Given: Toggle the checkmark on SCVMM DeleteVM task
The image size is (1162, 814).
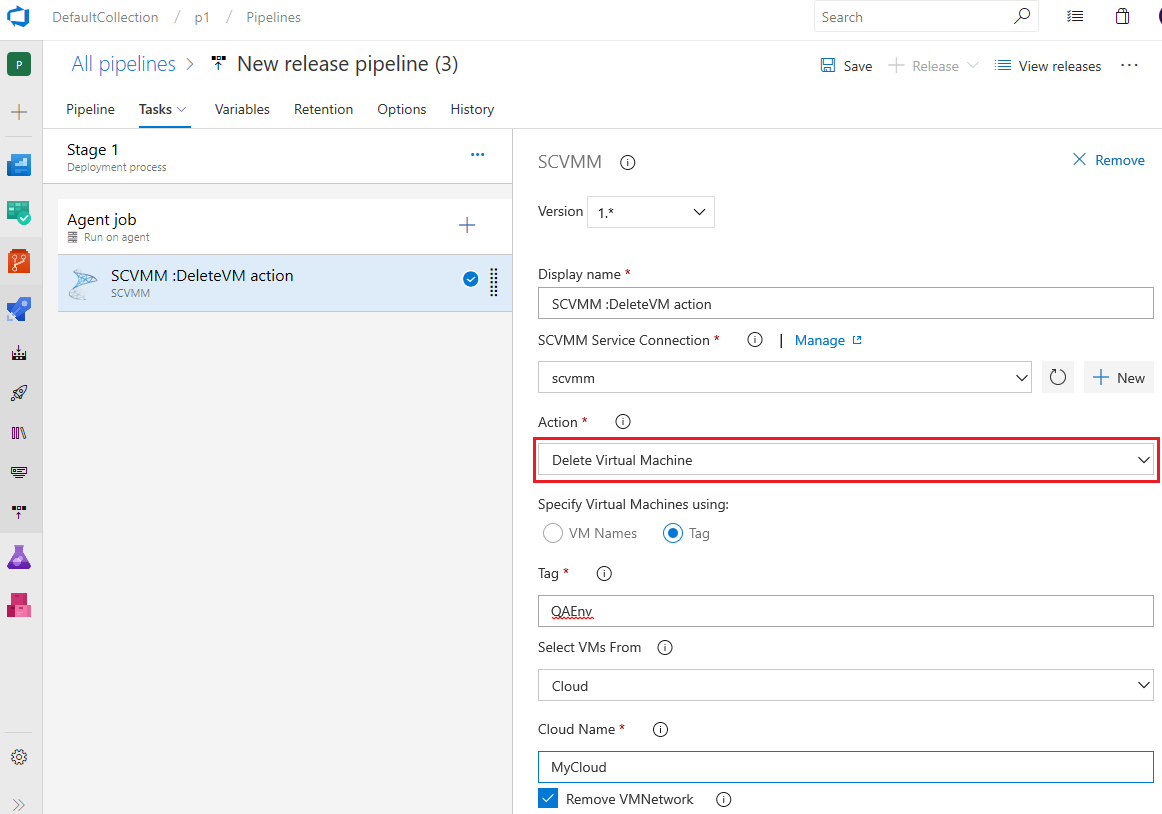Looking at the screenshot, I should (471, 279).
